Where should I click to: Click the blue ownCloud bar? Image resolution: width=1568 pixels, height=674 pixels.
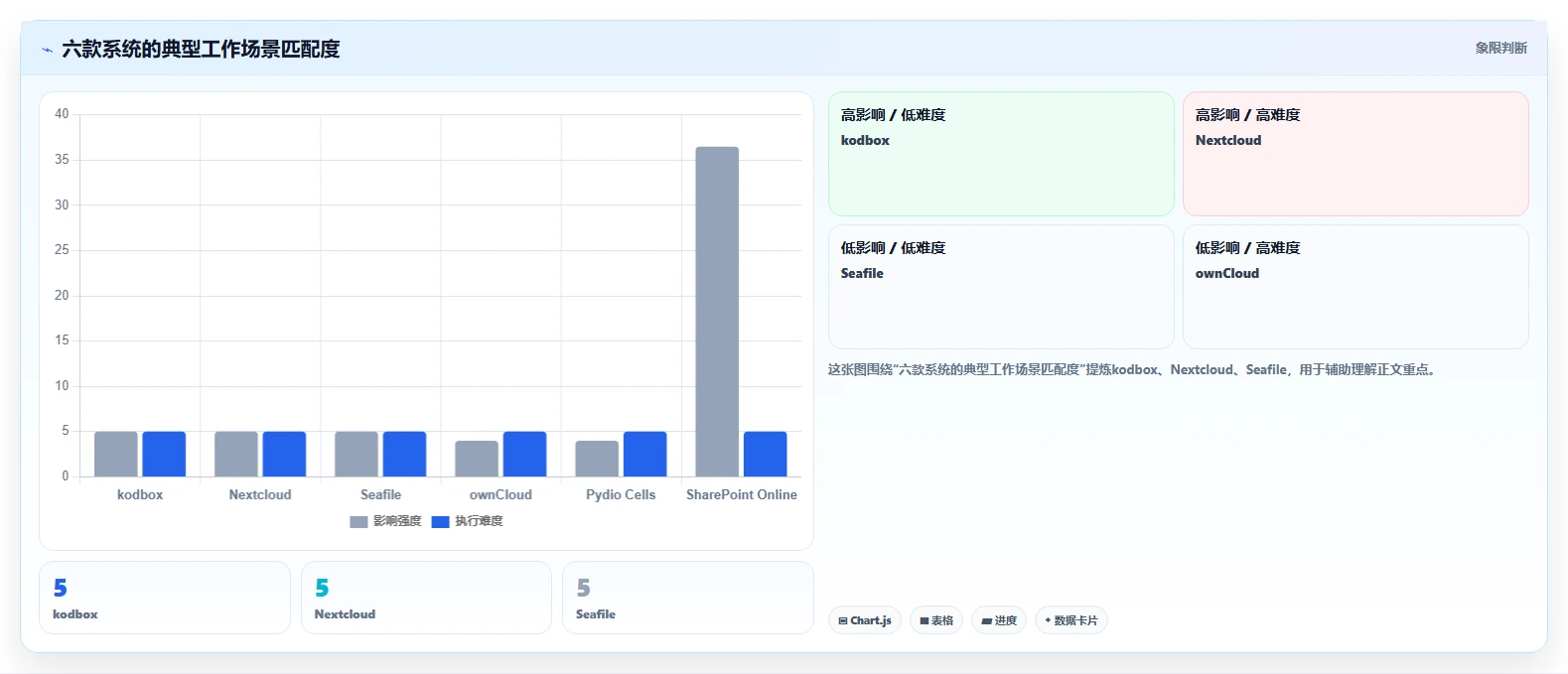524,454
